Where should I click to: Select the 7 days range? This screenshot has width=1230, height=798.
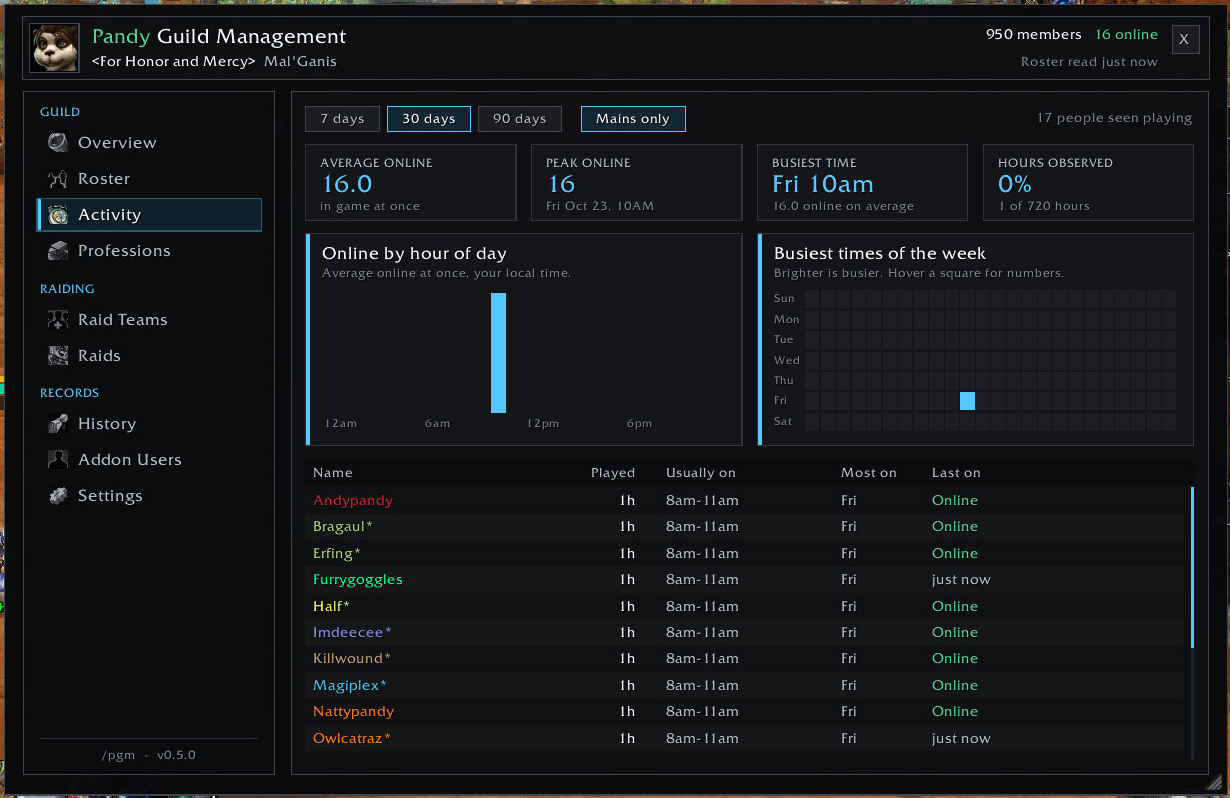coord(342,119)
